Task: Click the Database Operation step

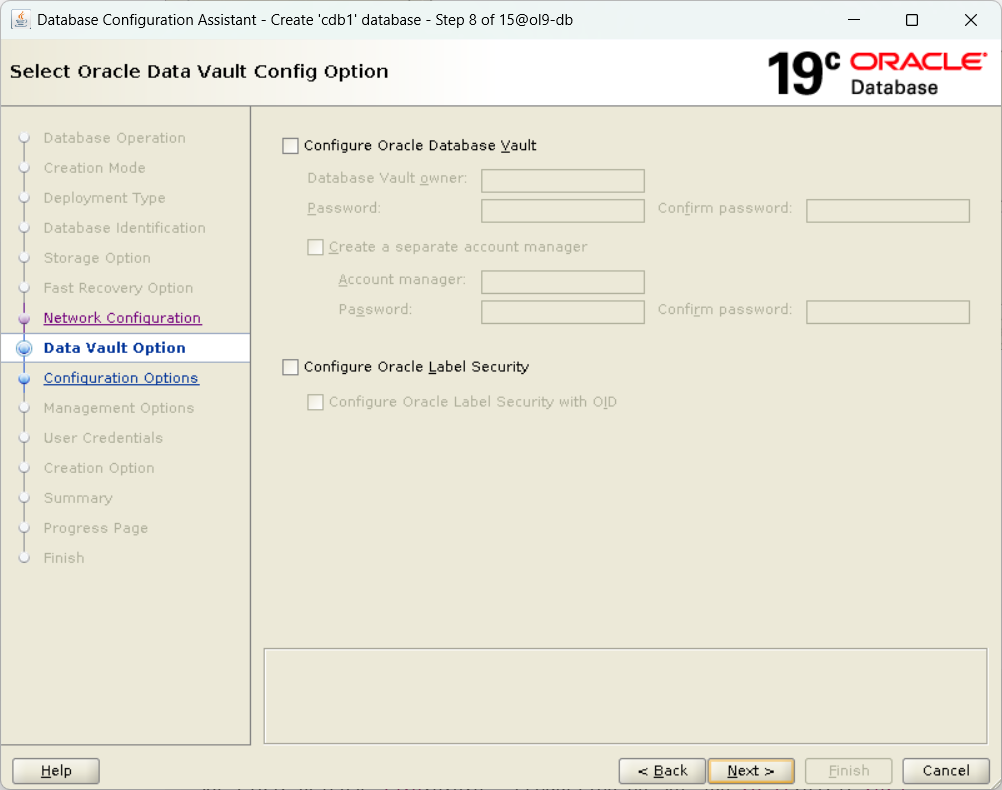Action: click(x=114, y=138)
